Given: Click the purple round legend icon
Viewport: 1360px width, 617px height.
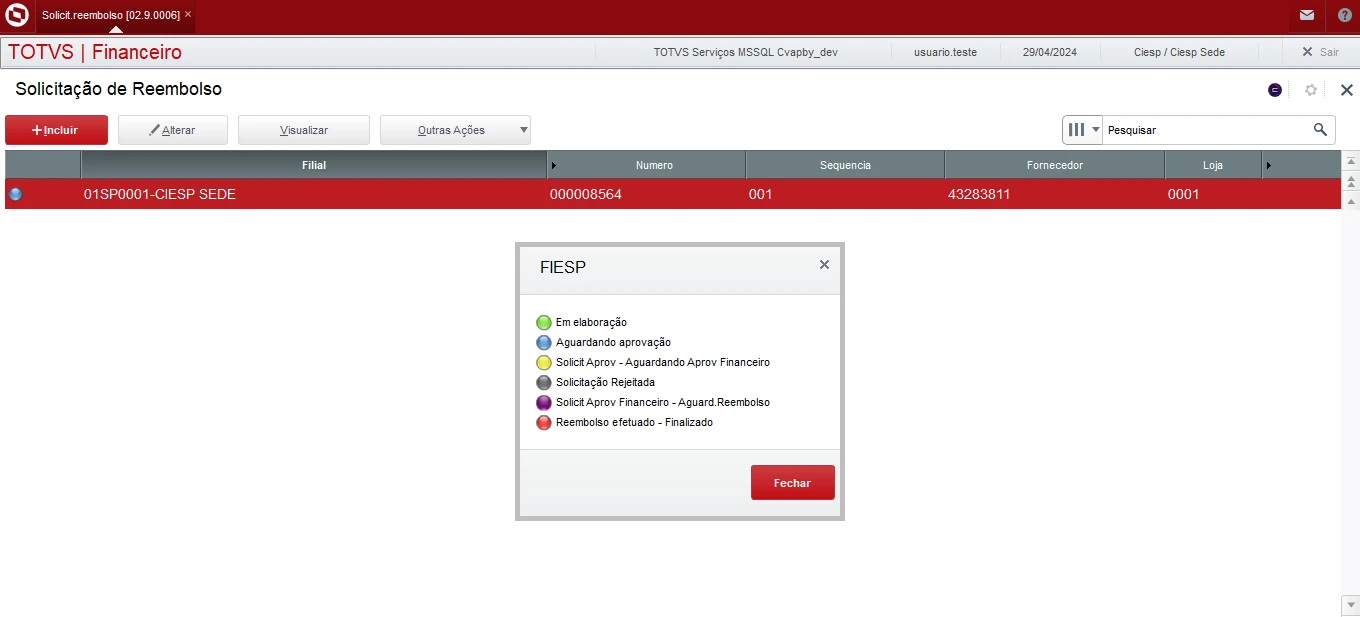Looking at the screenshot, I should click(1275, 90).
